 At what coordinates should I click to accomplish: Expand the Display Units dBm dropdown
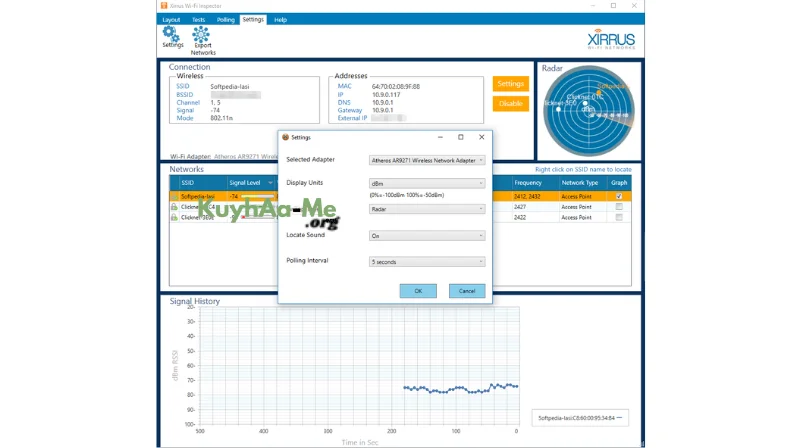click(x=427, y=183)
